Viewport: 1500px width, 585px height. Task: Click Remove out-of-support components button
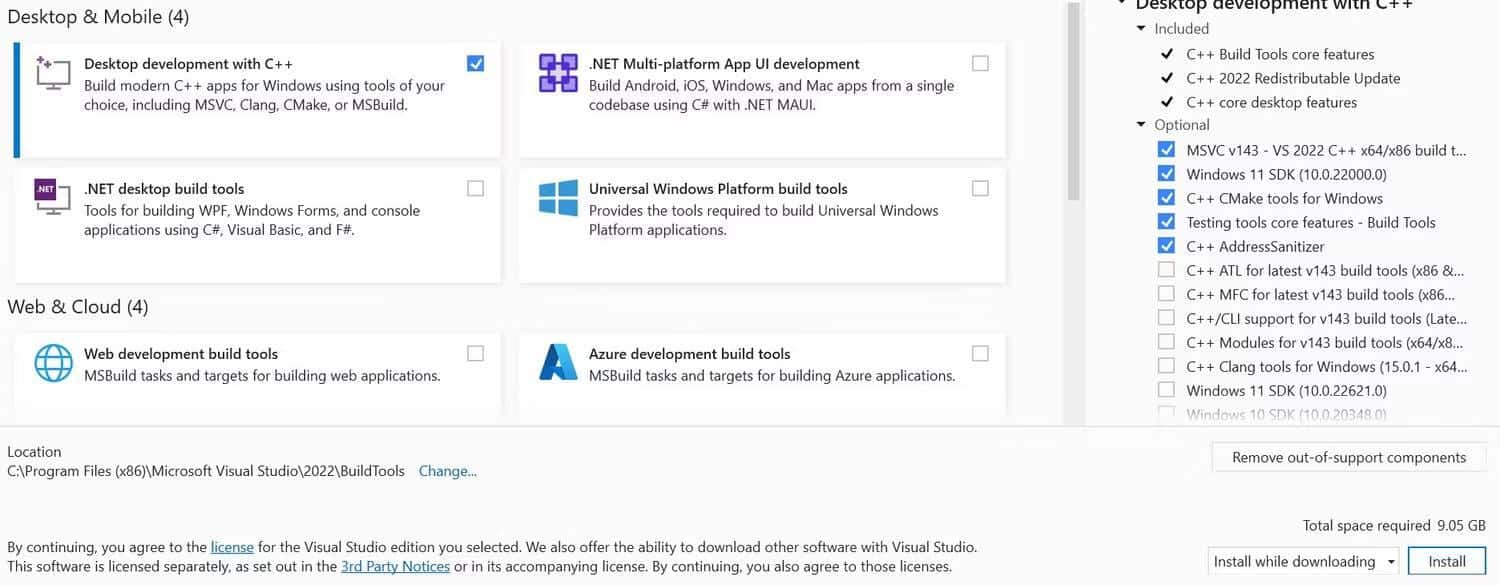[1348, 457]
